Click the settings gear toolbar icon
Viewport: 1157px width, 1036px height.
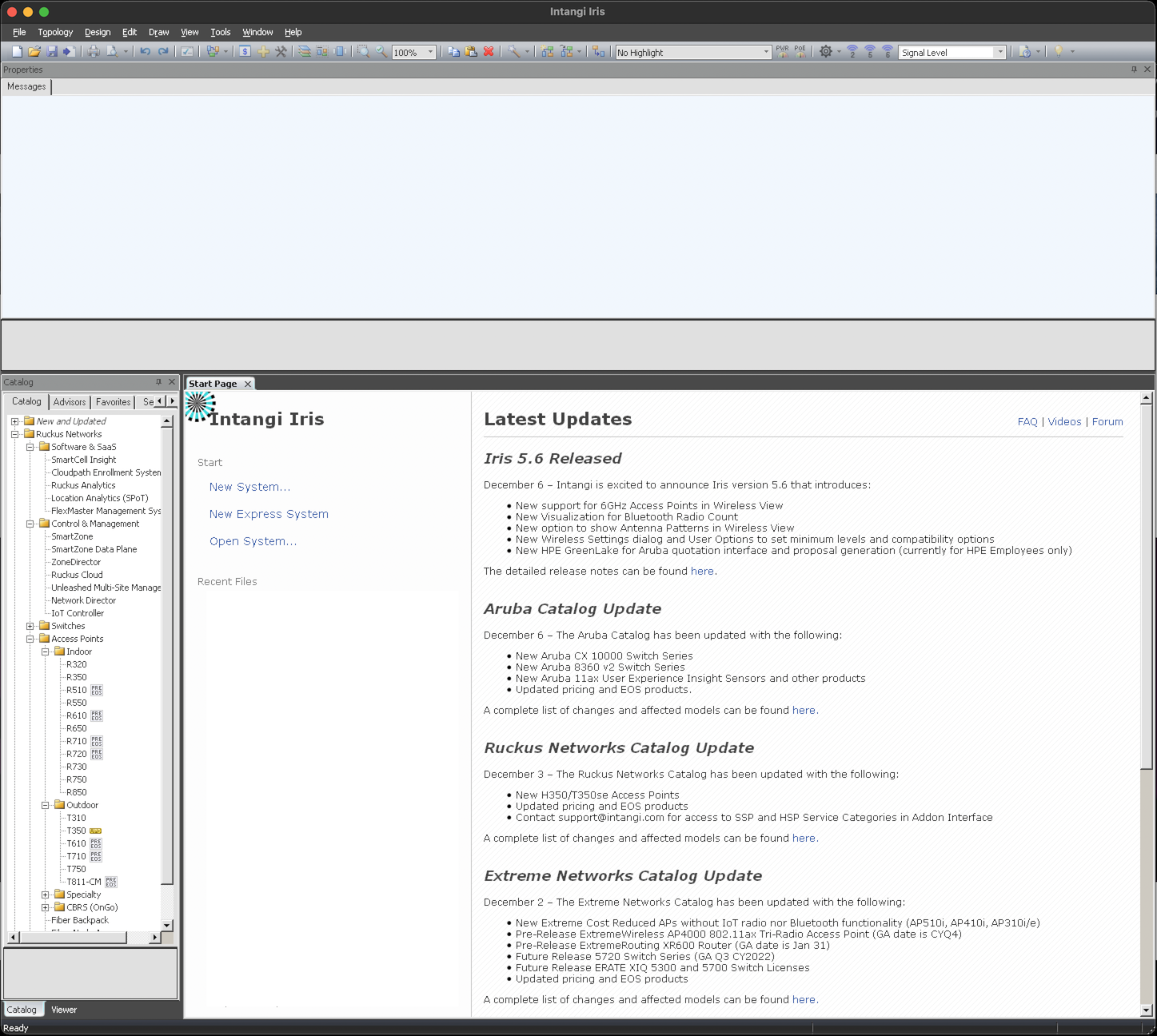coord(826,52)
